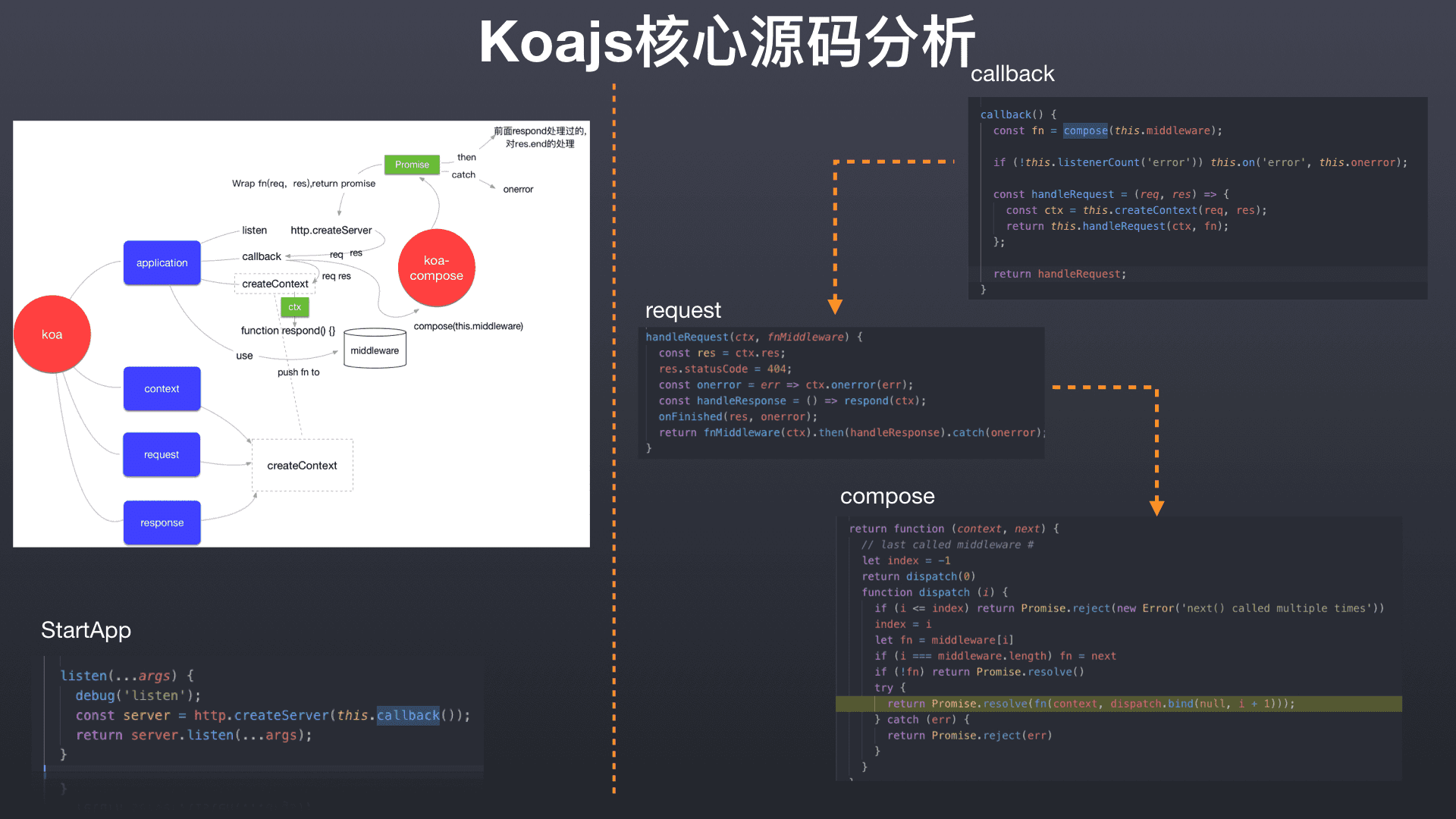1456x819 pixels.
Task: Click the blue request node
Action: pos(162,455)
